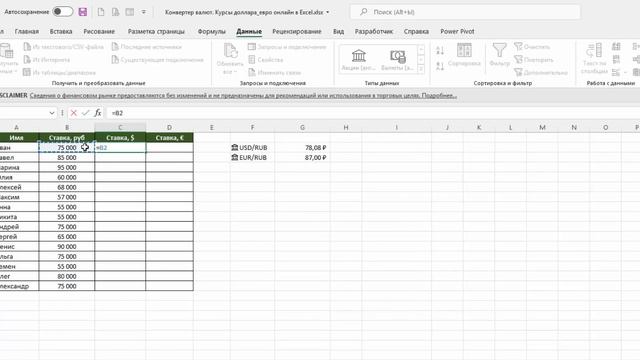Import data using Из текстового/CSV-файла

[x=63, y=47]
